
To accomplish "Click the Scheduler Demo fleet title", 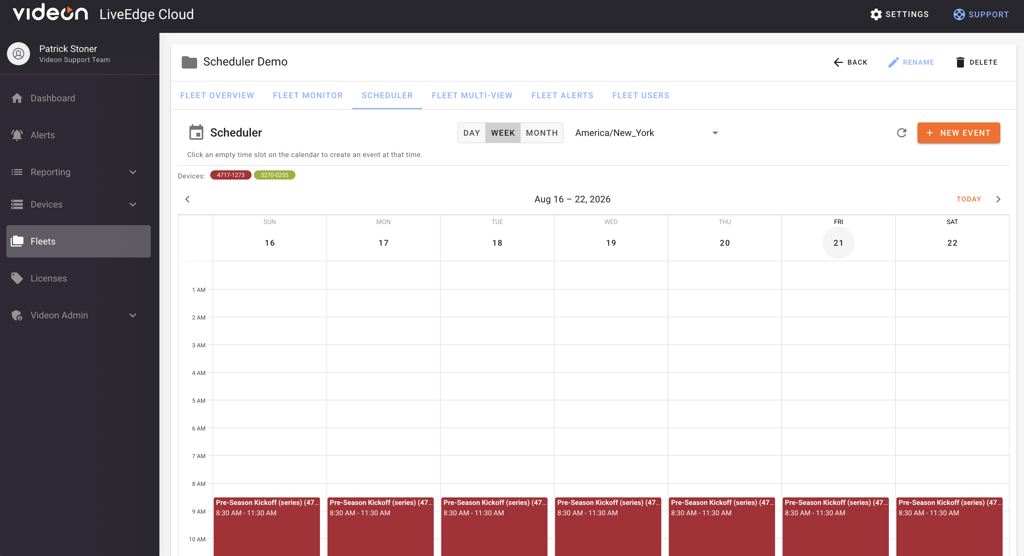I will [245, 62].
